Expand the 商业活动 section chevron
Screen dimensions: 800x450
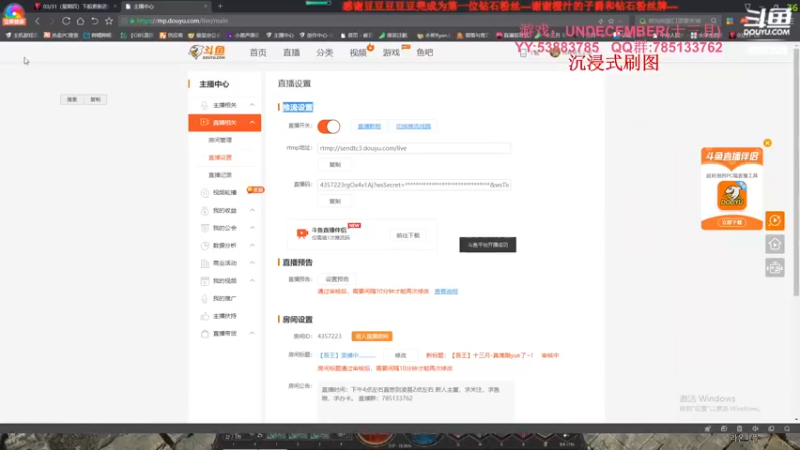252,262
